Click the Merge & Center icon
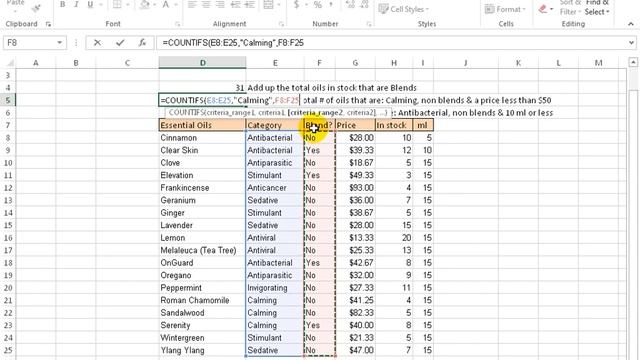Screen dimensions: 640x360 (268, 4)
